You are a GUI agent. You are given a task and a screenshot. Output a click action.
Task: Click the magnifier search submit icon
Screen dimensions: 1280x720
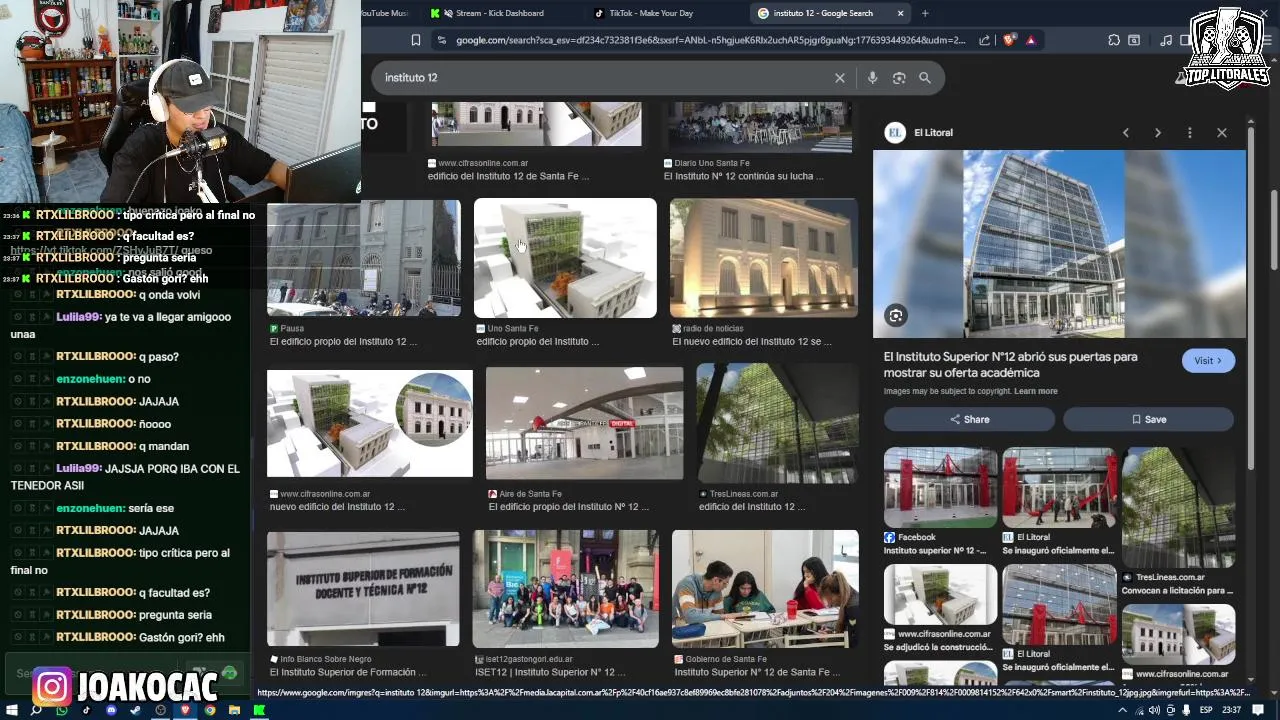point(925,78)
